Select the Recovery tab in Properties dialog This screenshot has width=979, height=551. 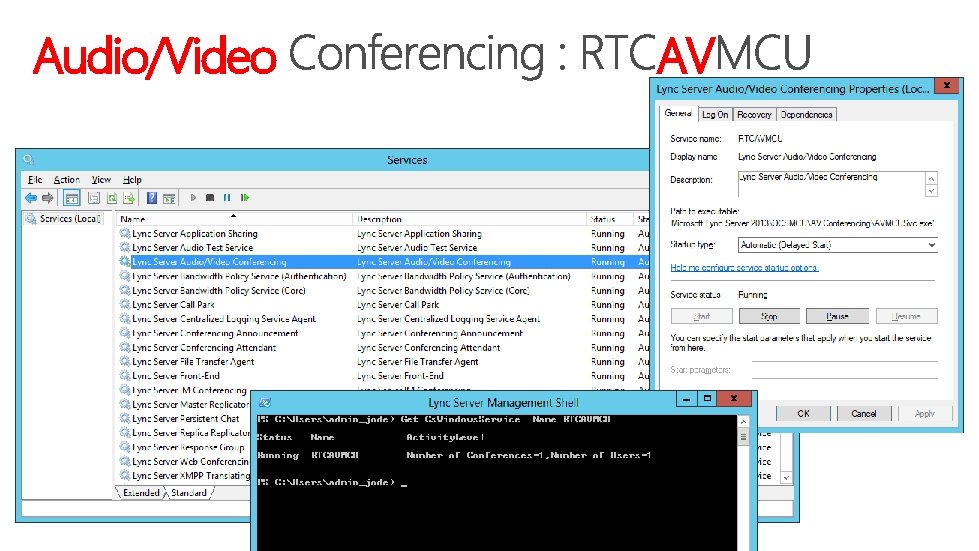pyautogui.click(x=754, y=115)
